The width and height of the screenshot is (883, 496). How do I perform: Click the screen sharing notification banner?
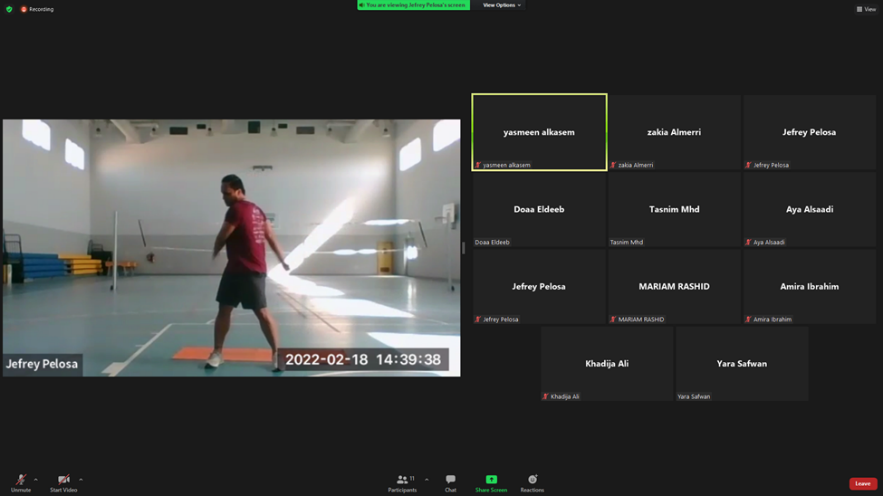pyautogui.click(x=414, y=5)
